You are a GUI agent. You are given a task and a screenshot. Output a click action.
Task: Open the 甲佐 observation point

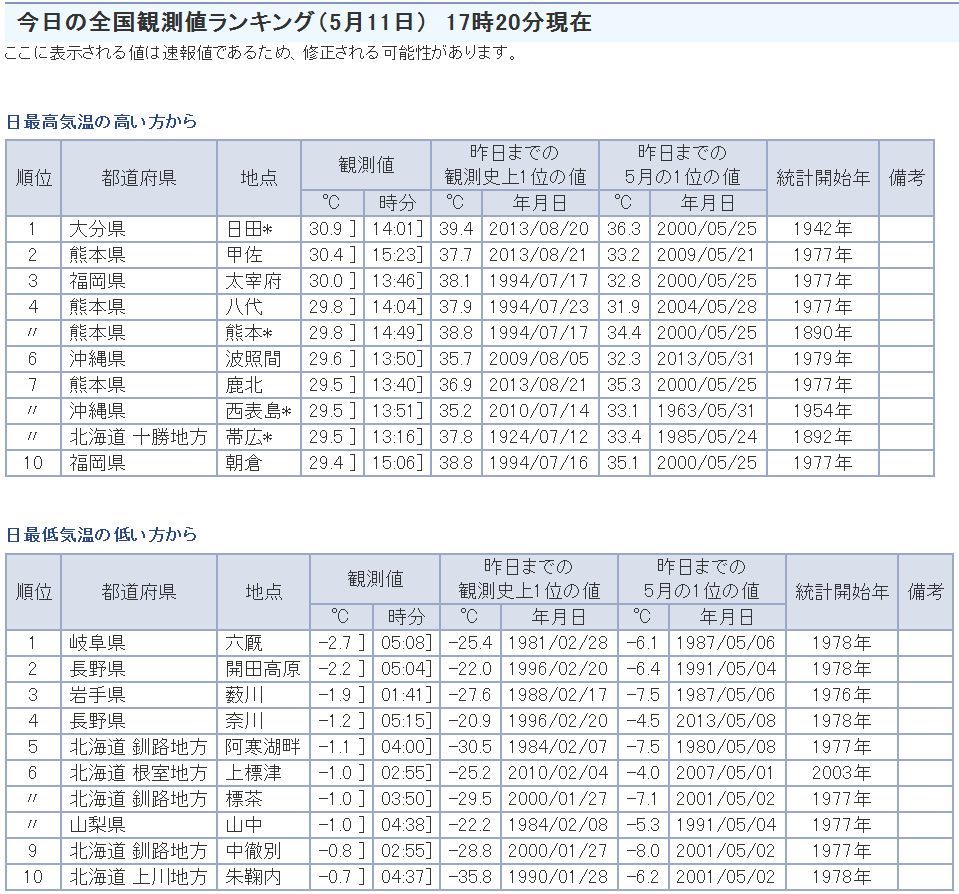245,255
